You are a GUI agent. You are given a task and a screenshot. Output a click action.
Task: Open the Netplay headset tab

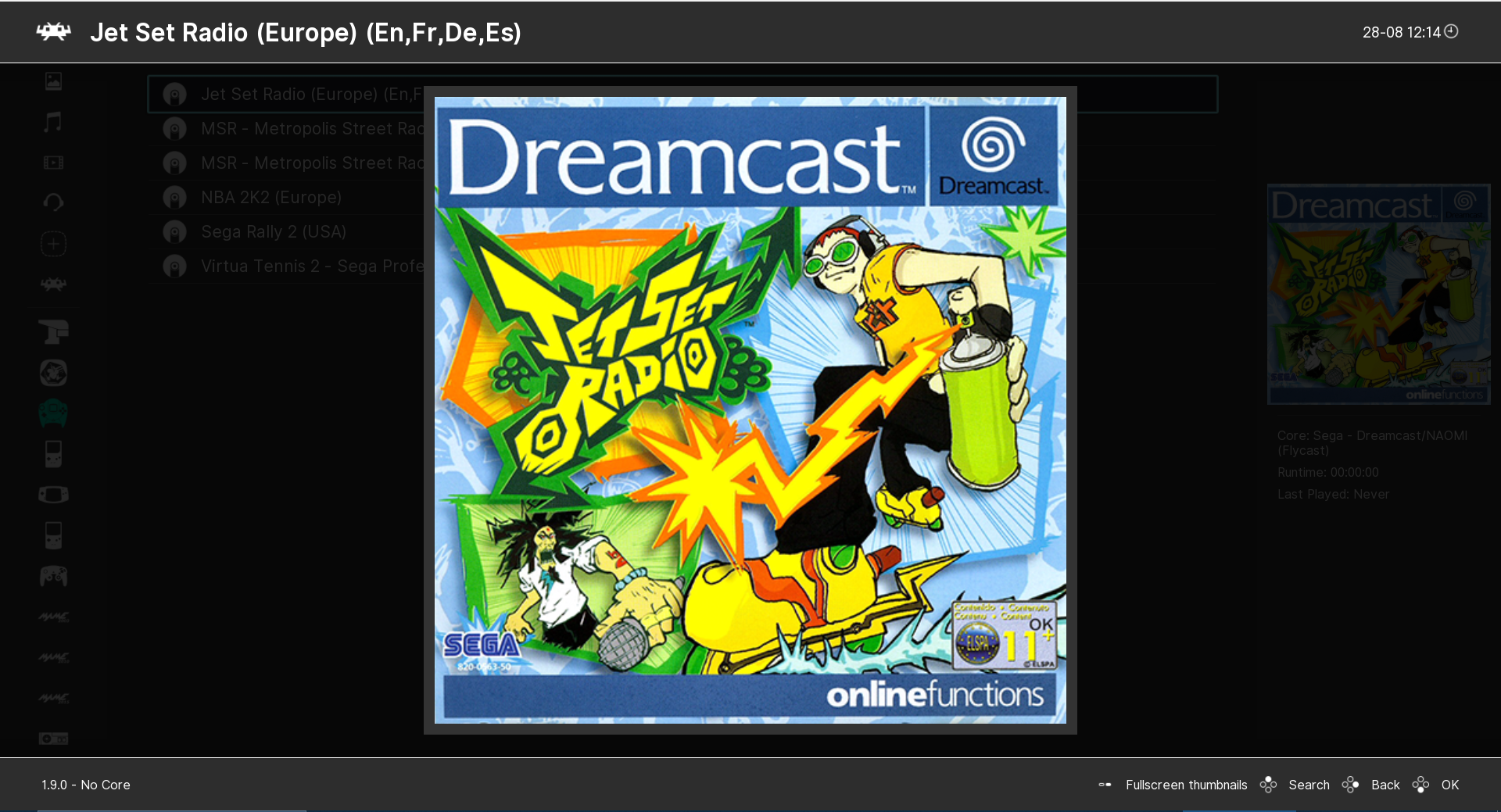pos(53,203)
